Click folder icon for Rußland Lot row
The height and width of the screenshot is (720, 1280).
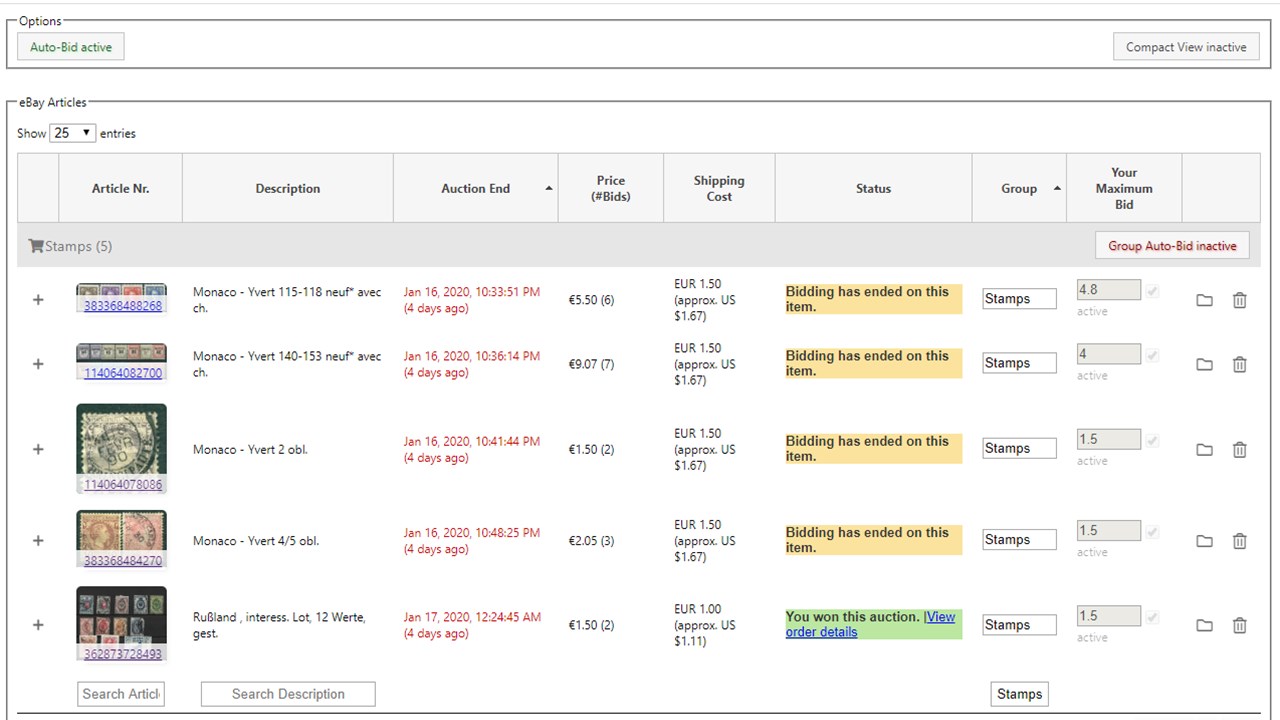1204,626
